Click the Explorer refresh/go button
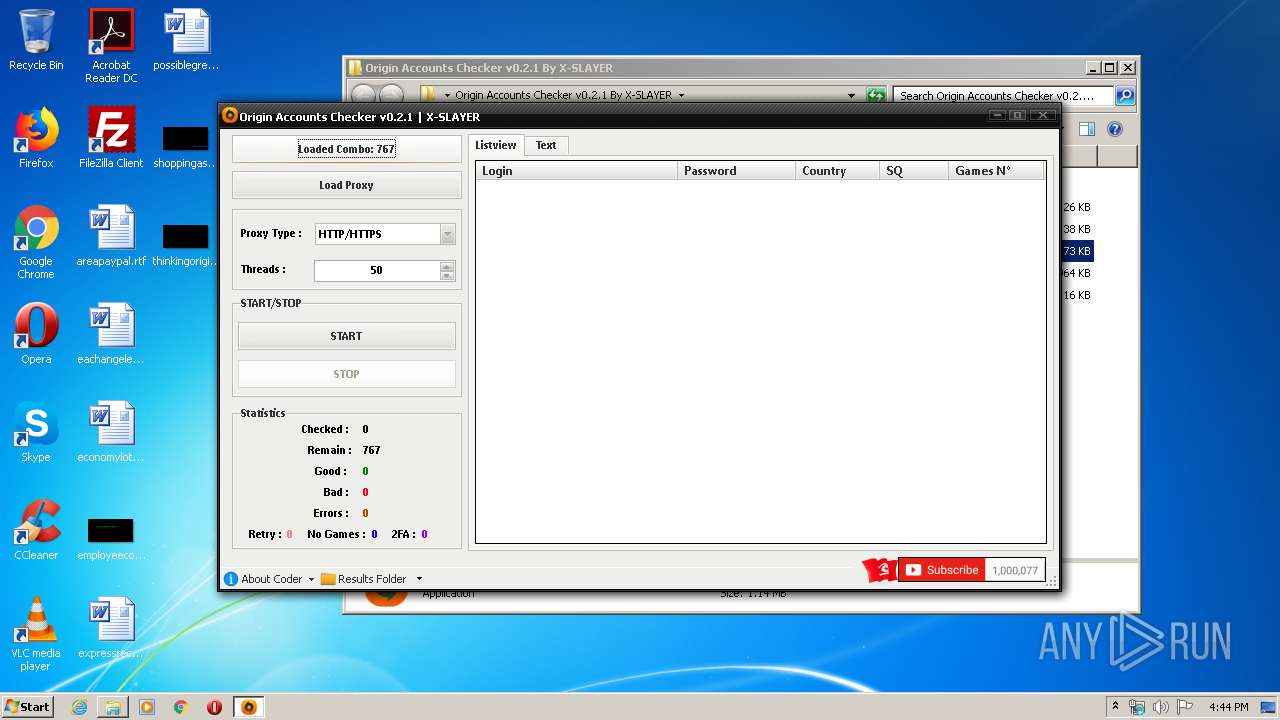1280x720 pixels. click(x=876, y=96)
